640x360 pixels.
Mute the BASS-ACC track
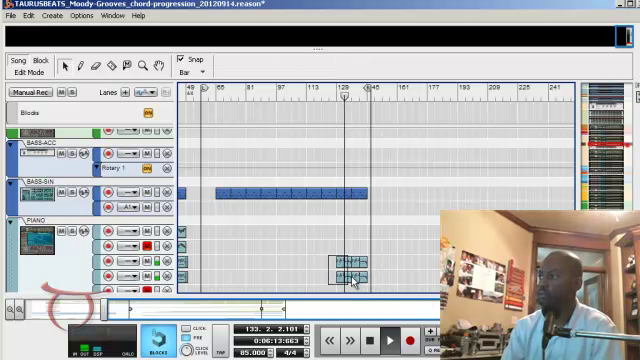tap(61, 153)
